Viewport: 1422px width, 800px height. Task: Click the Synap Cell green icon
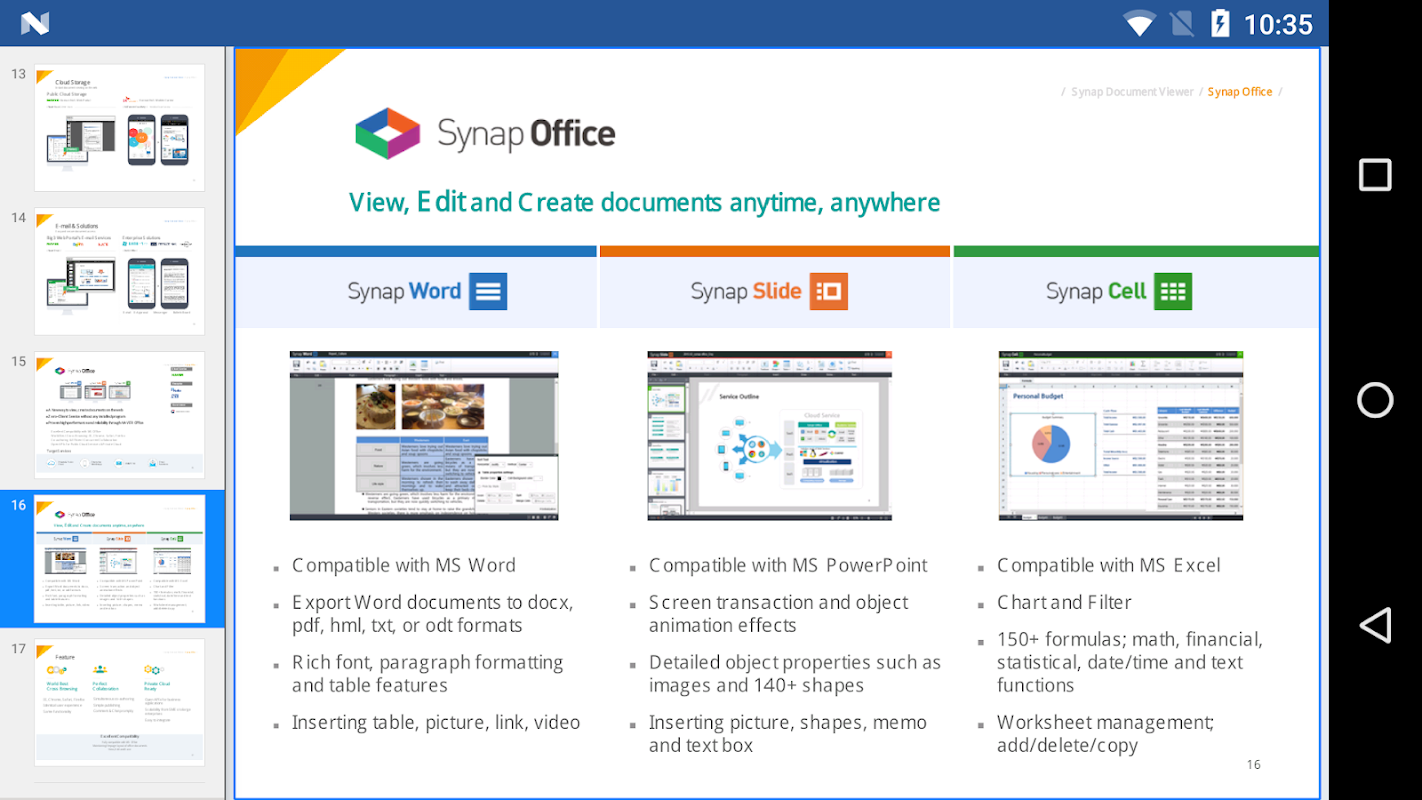click(1173, 291)
